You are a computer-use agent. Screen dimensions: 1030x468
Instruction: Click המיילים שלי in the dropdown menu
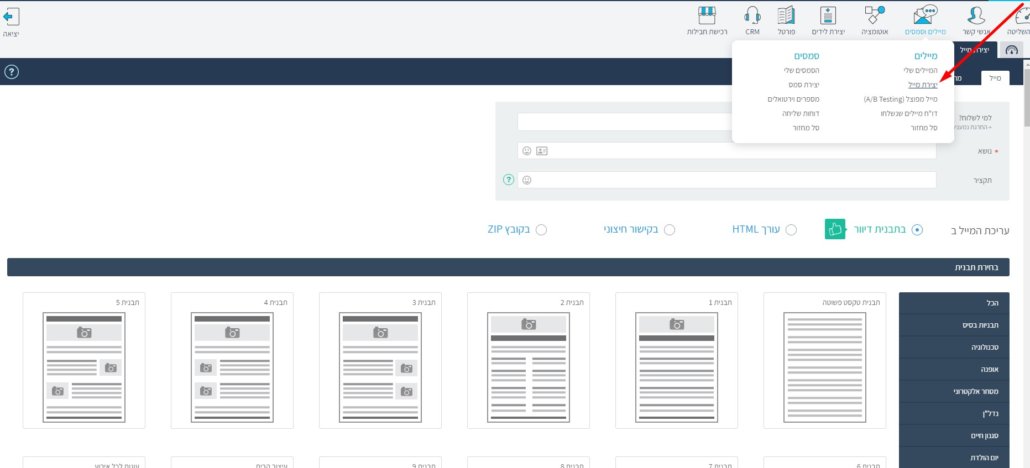[921, 70]
